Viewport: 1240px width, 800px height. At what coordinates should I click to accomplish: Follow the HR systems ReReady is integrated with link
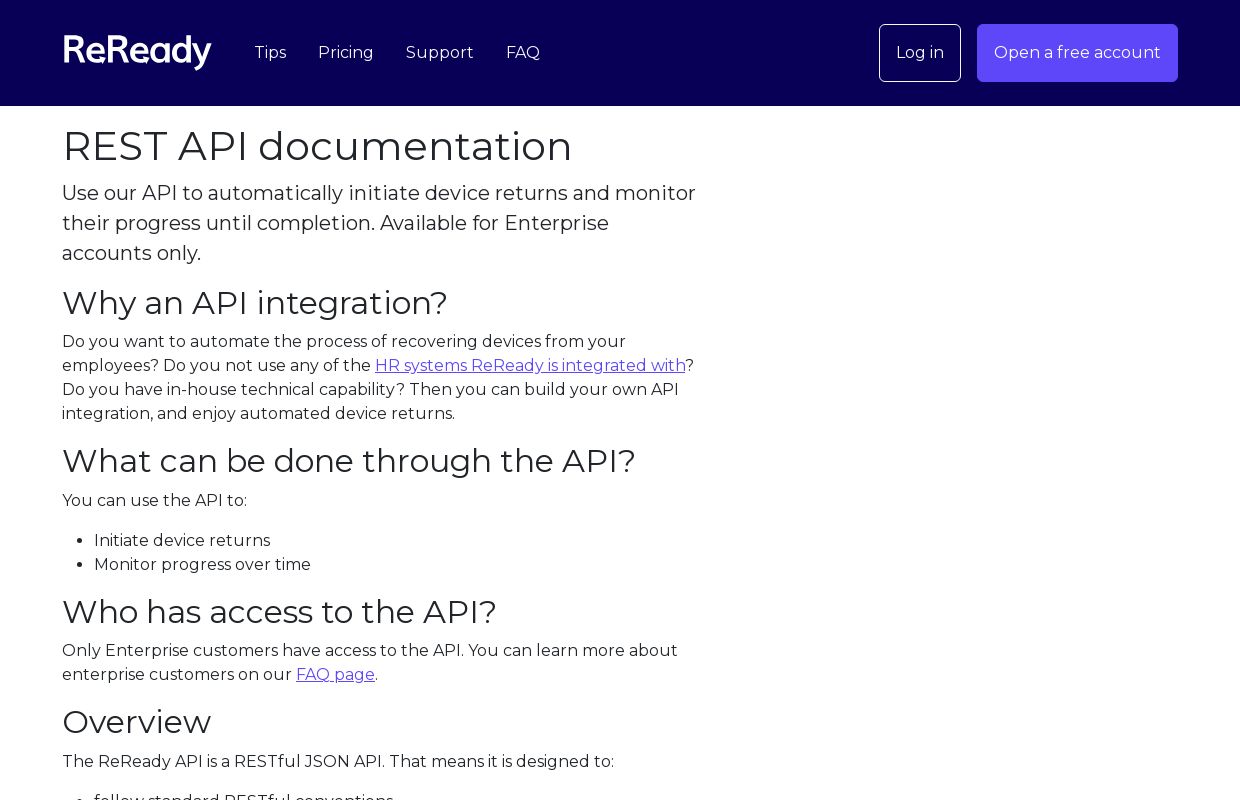click(530, 366)
